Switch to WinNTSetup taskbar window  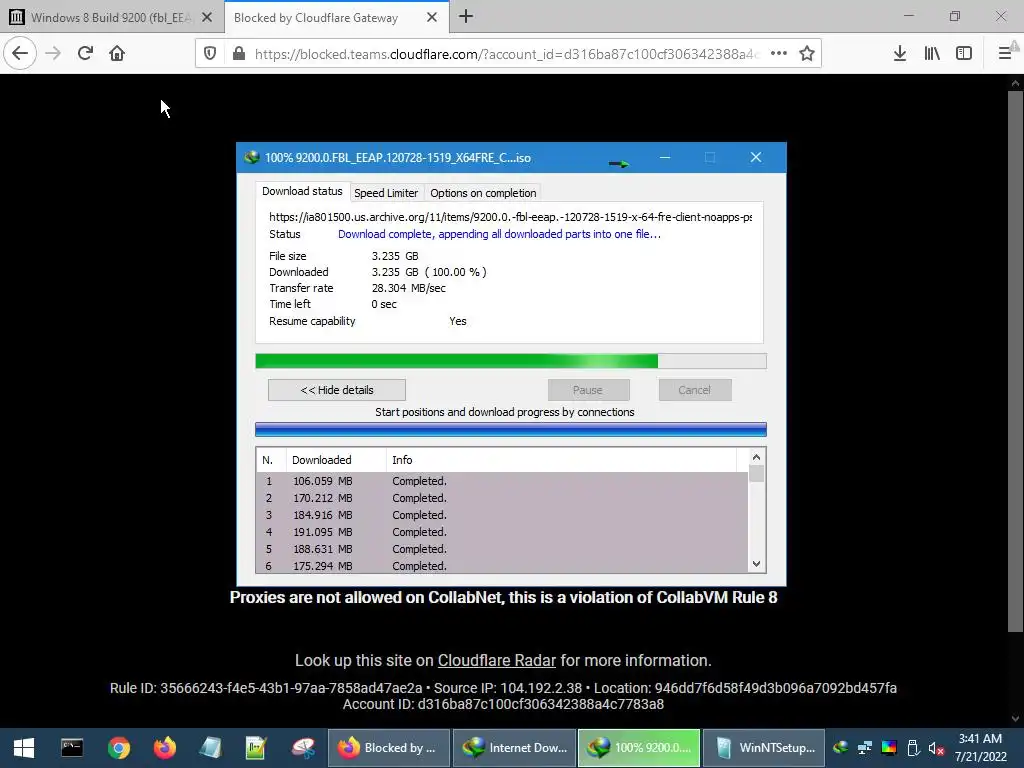765,748
